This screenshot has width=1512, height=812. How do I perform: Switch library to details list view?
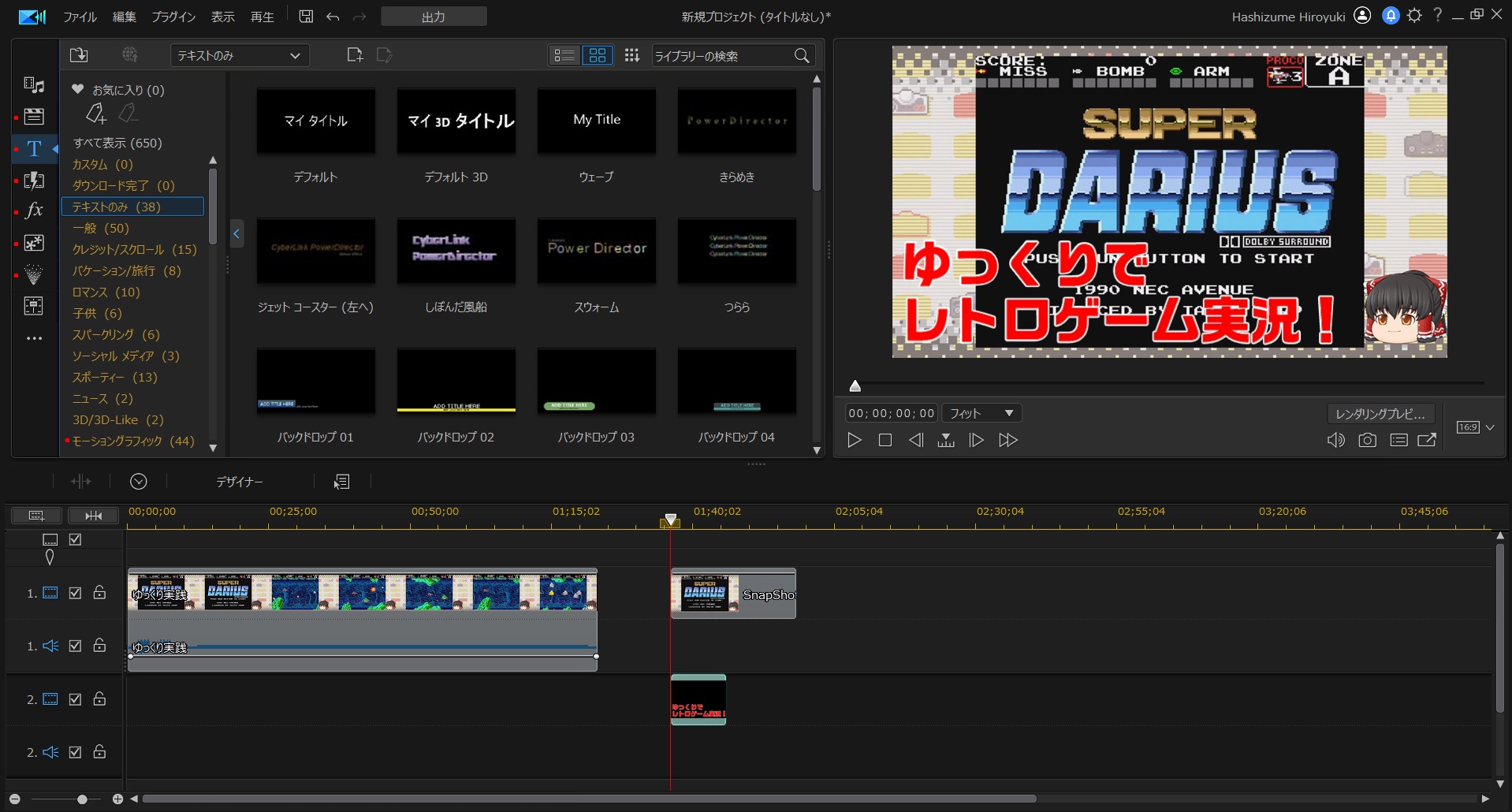[x=564, y=55]
